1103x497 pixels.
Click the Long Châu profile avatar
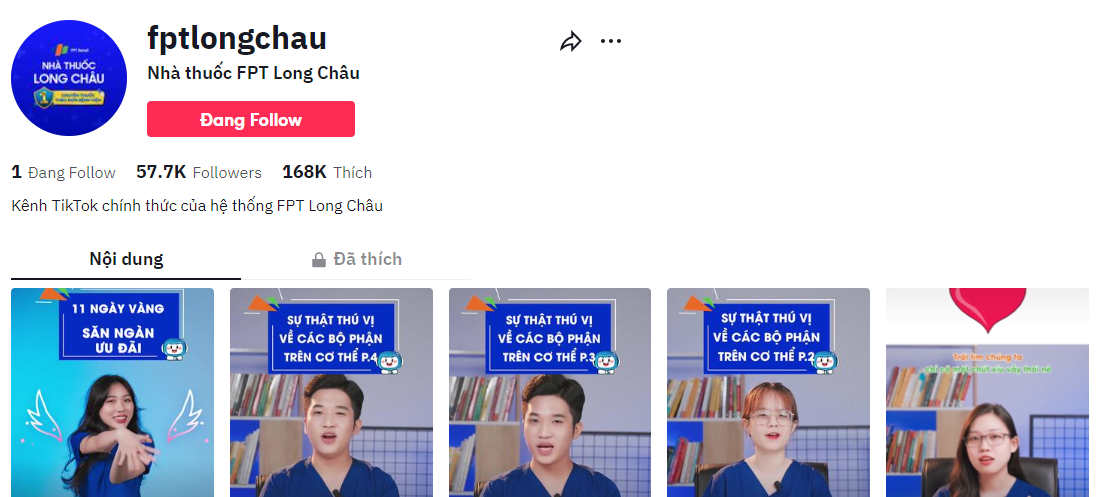(69, 78)
